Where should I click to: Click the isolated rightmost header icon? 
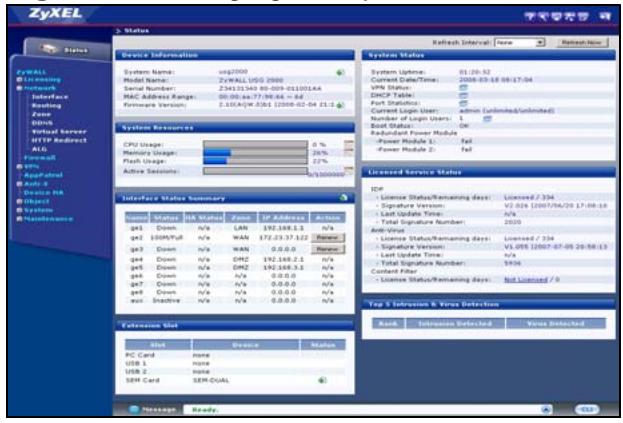605,16
